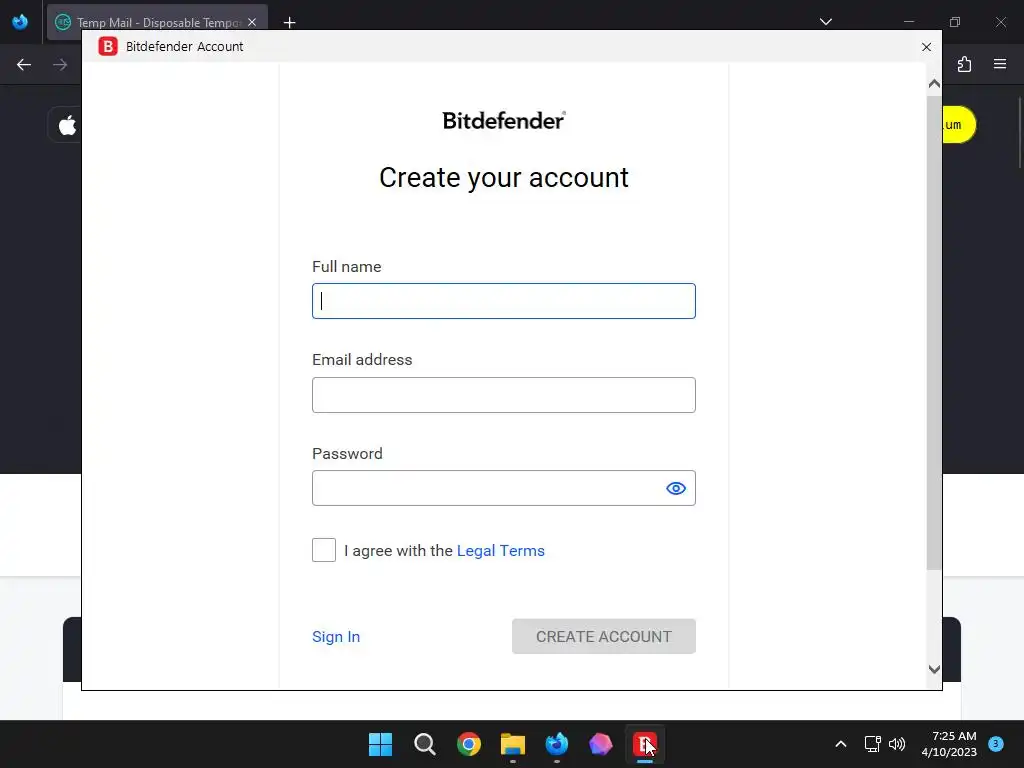
Task: Click the Firefox view icon in browser tab strip
Action: [20, 22]
